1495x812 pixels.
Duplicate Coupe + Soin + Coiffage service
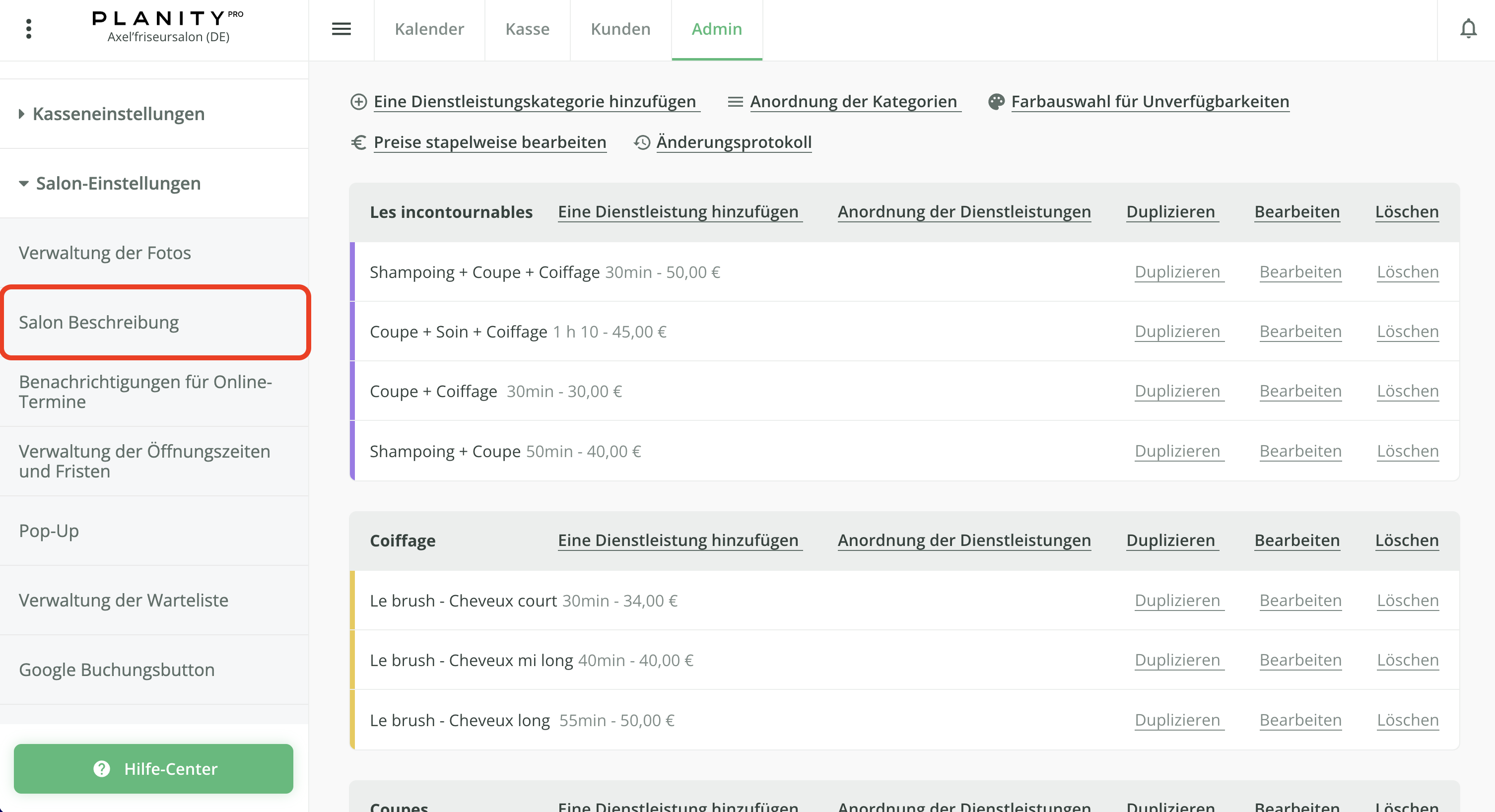coord(1177,332)
